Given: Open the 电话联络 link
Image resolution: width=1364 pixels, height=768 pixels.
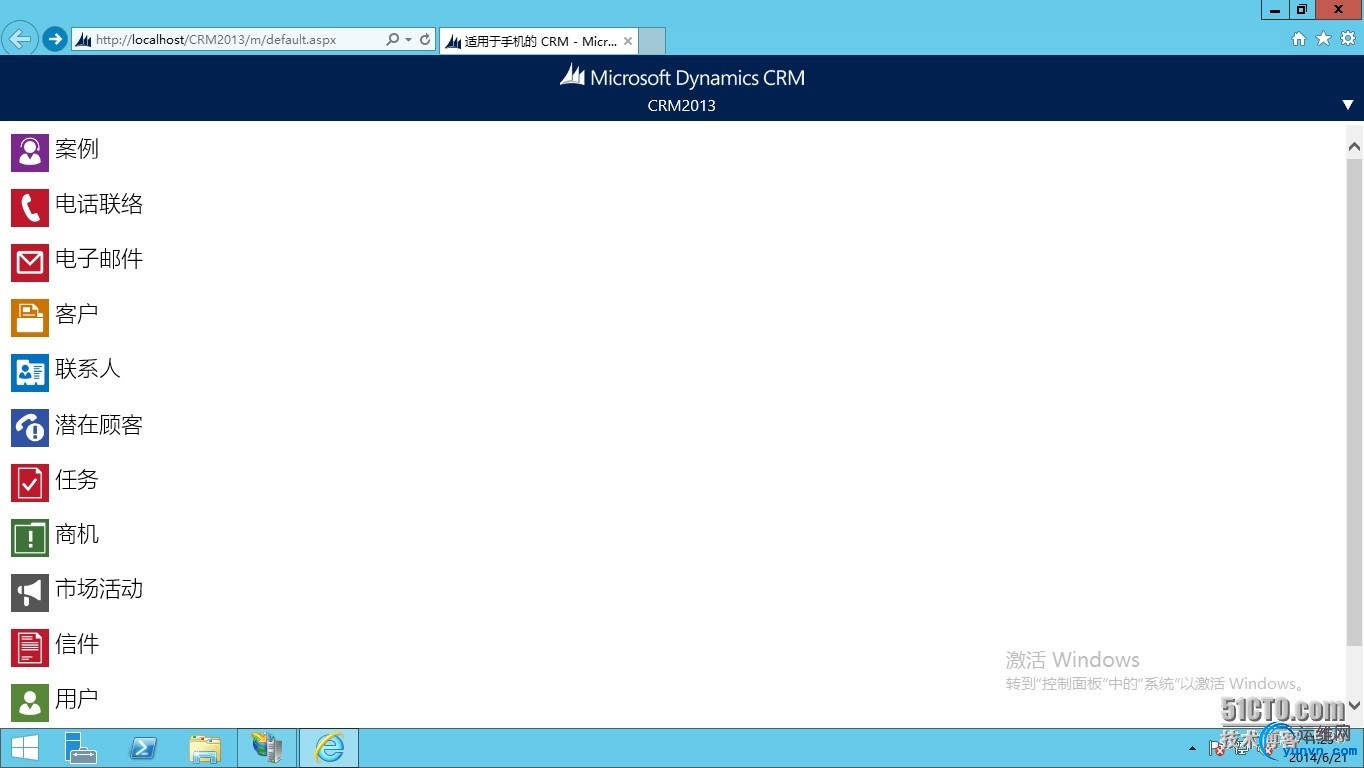Looking at the screenshot, I should [99, 204].
